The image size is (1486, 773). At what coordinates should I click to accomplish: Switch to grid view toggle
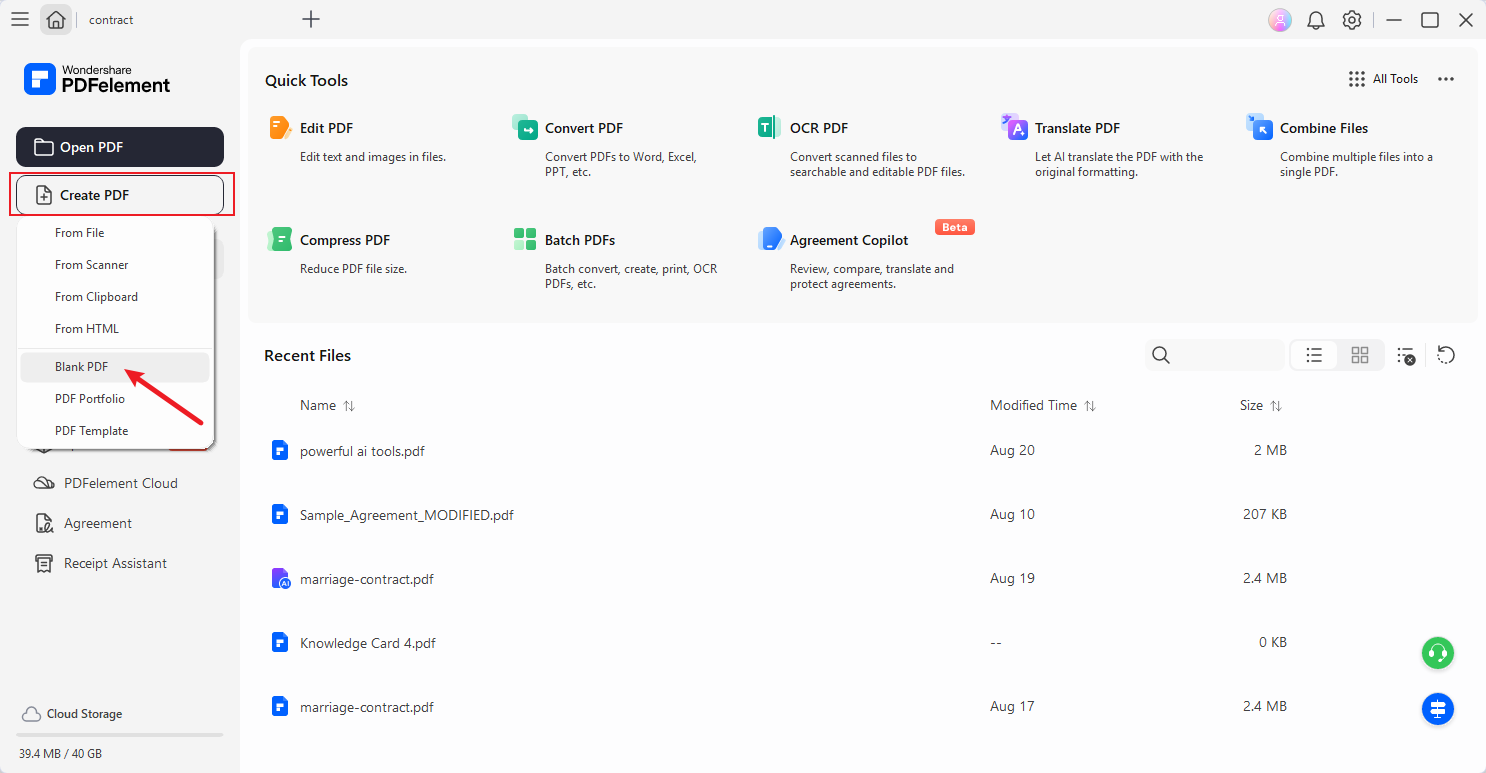[x=1360, y=355]
